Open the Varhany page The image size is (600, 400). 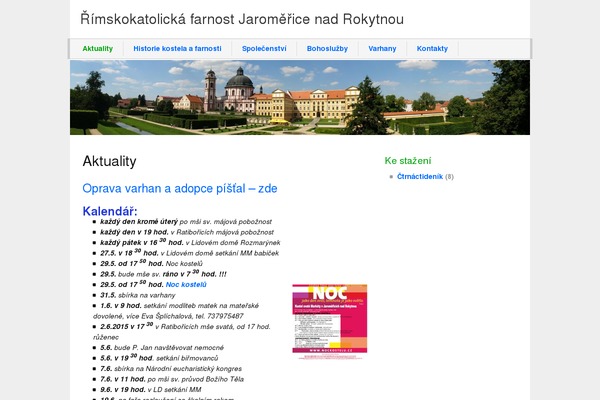pyautogui.click(x=382, y=49)
